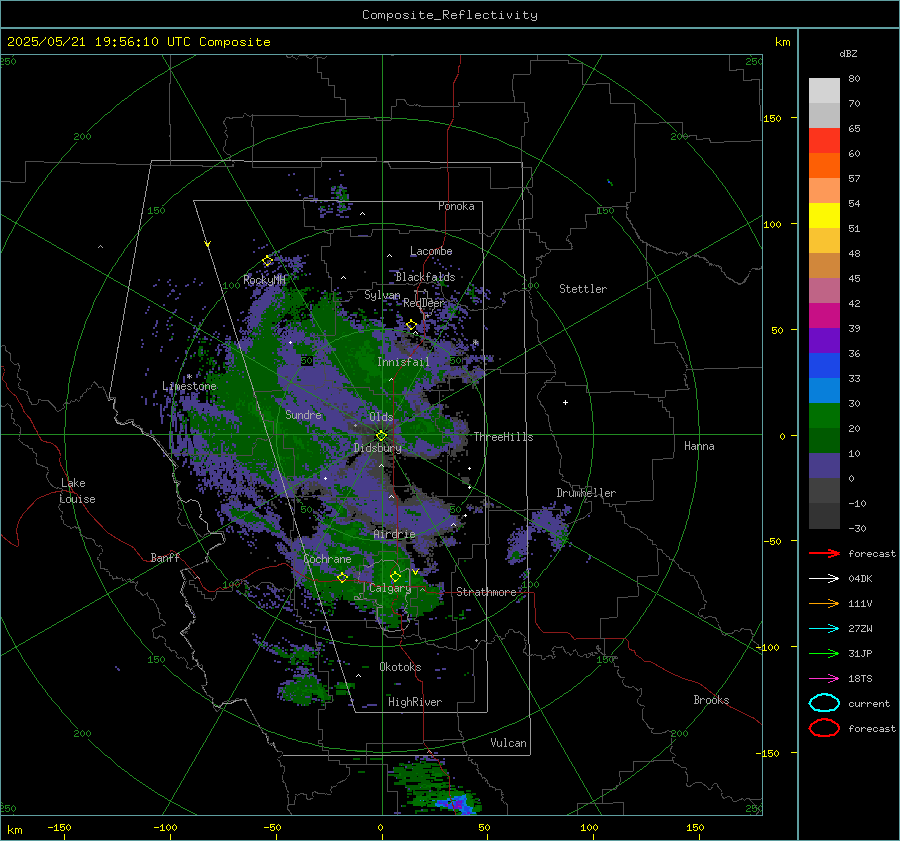Click the 'current' legend label
Viewport: 900px width, 841px height.
[x=869, y=703]
